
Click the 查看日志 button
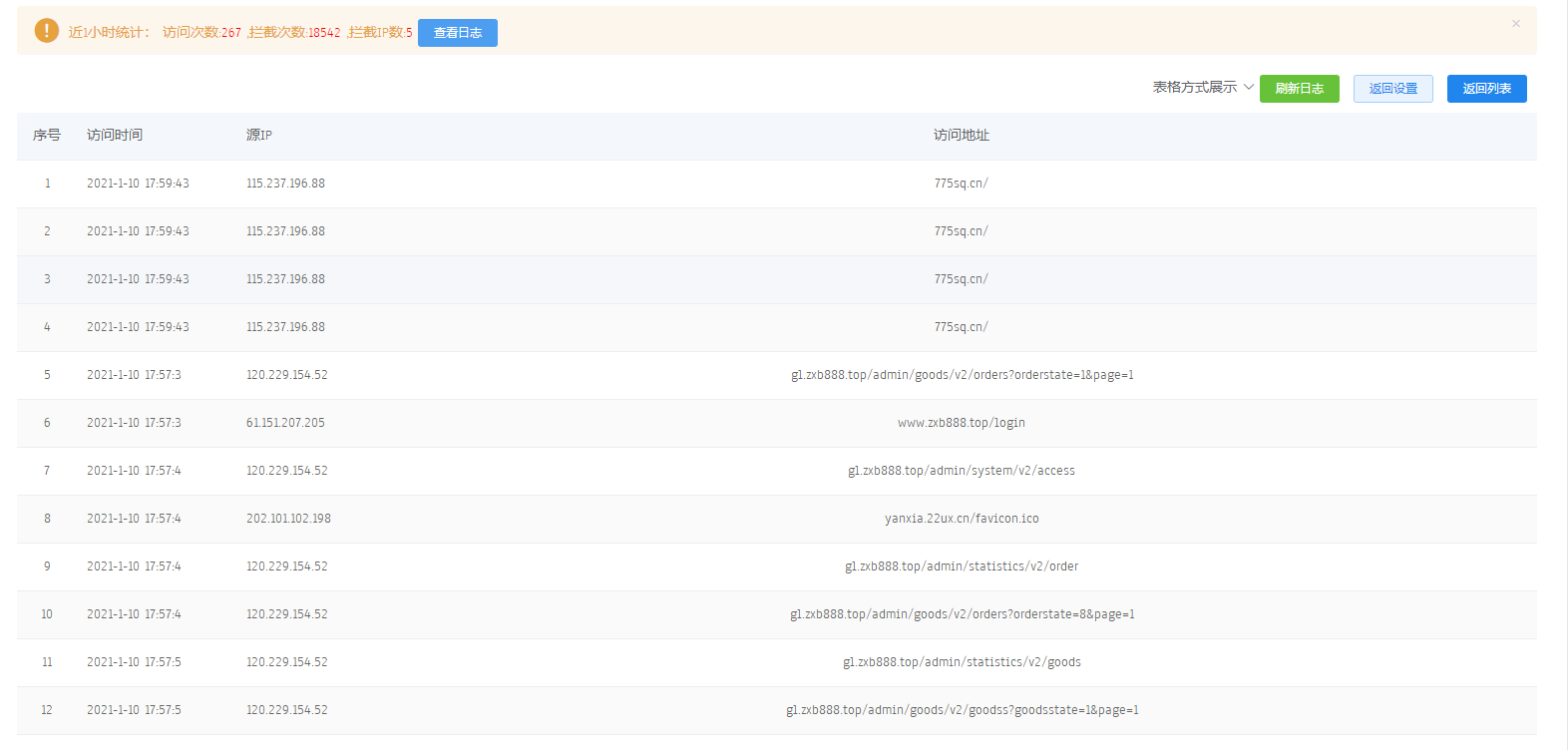457,33
